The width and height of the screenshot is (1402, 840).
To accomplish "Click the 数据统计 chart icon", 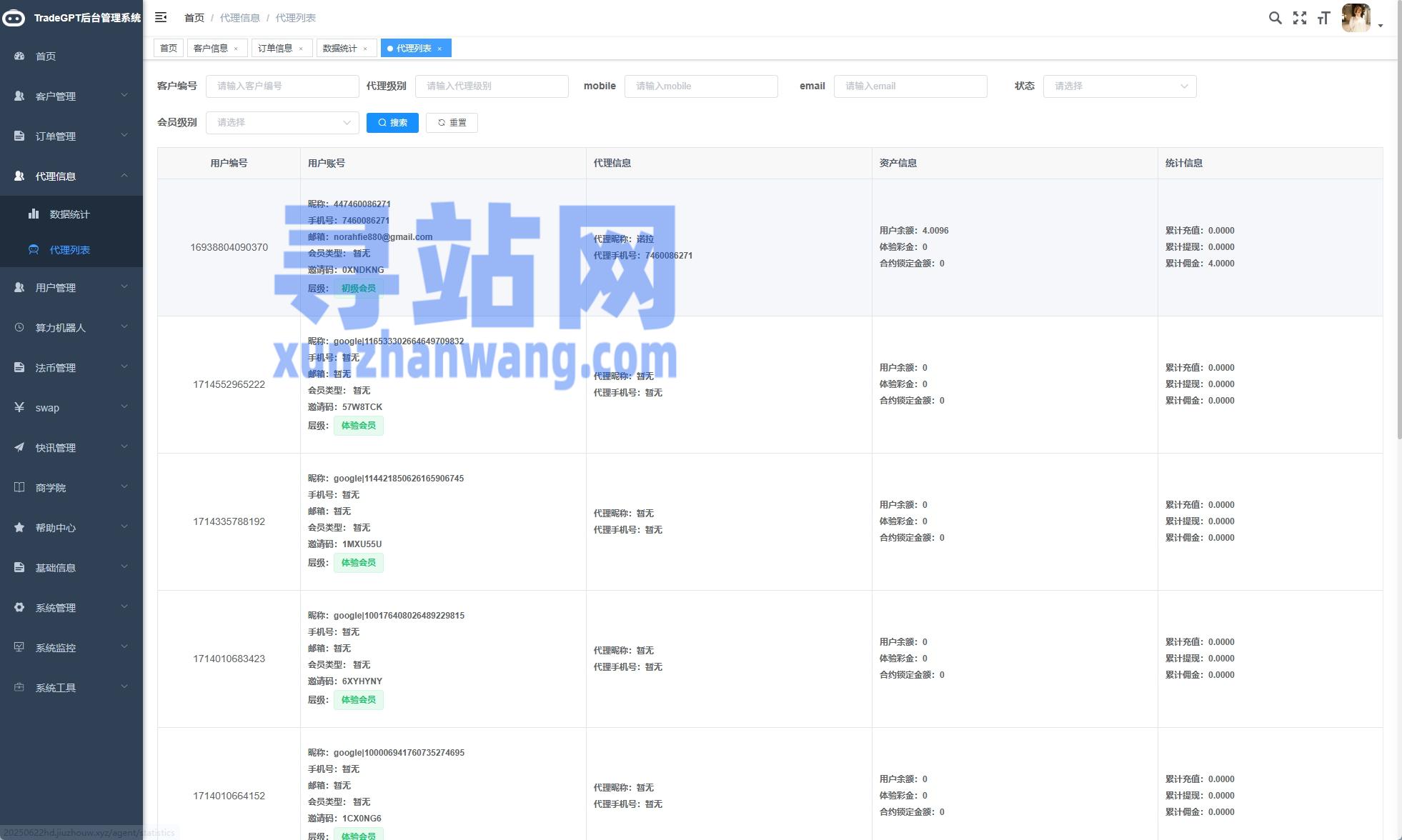I will 34,214.
